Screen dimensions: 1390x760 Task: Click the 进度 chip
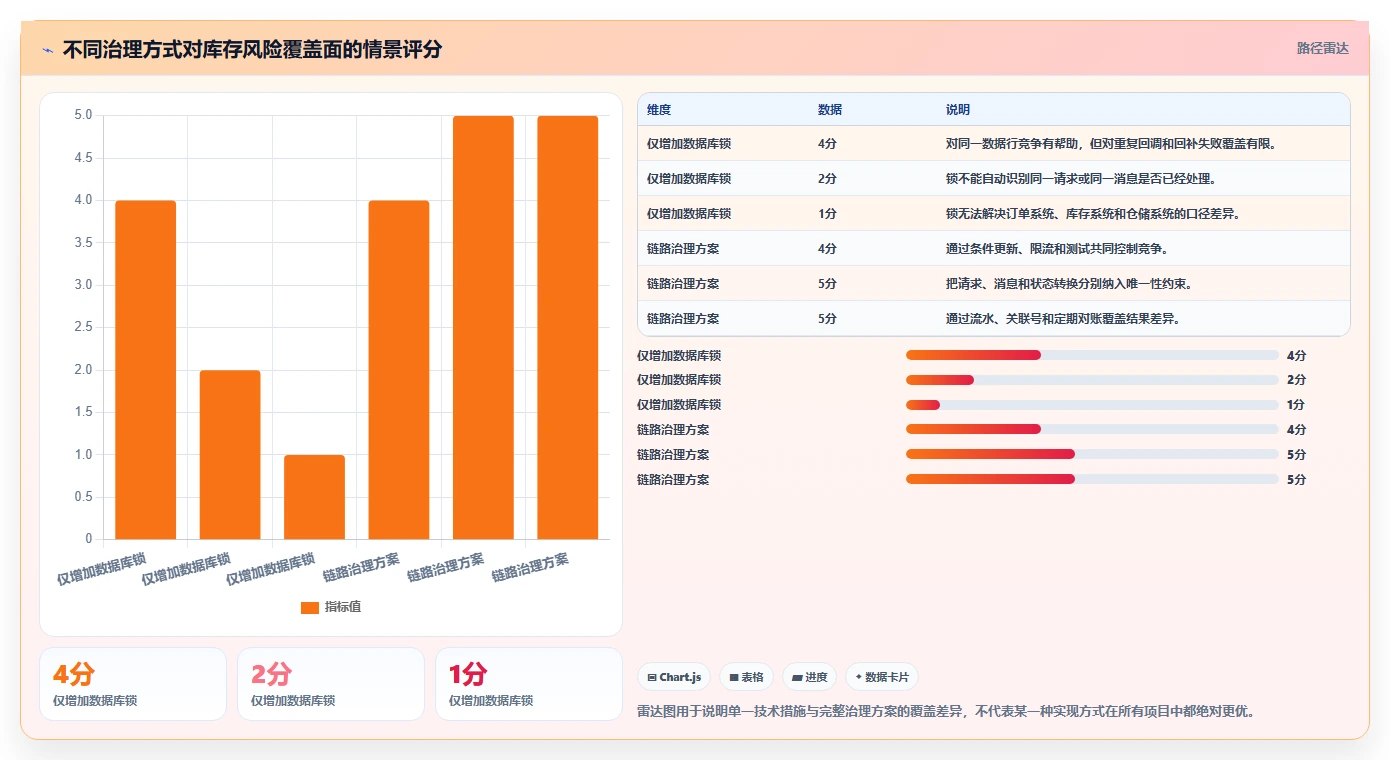coord(809,677)
